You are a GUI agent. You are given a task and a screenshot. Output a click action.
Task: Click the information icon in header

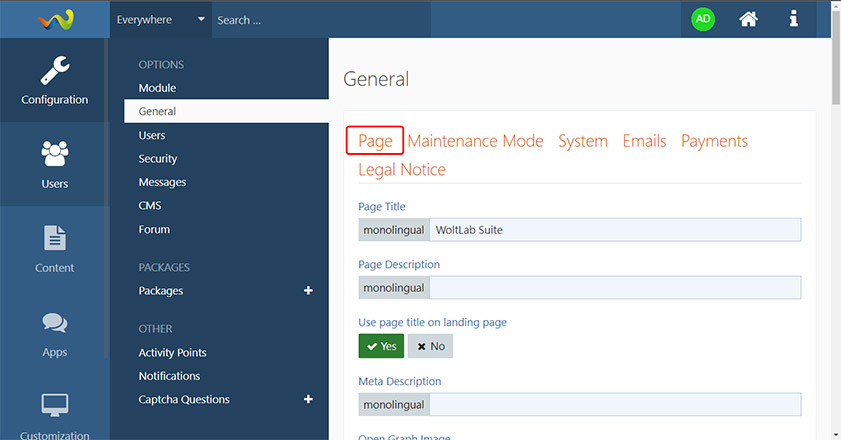(x=794, y=19)
